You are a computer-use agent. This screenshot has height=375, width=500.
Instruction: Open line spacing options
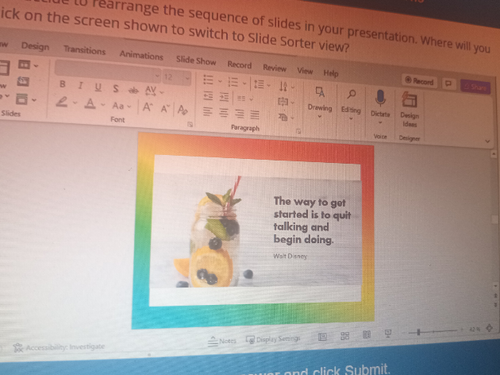point(262,84)
